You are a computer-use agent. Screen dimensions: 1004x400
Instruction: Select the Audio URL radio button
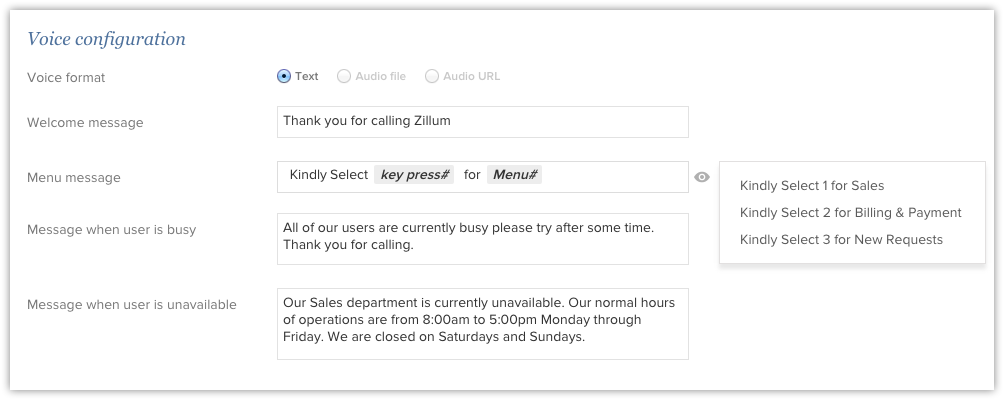pyautogui.click(x=432, y=76)
